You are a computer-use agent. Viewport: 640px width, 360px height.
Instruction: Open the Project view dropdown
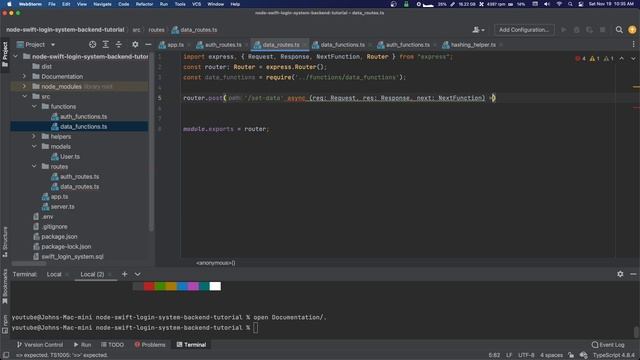(x=36, y=44)
